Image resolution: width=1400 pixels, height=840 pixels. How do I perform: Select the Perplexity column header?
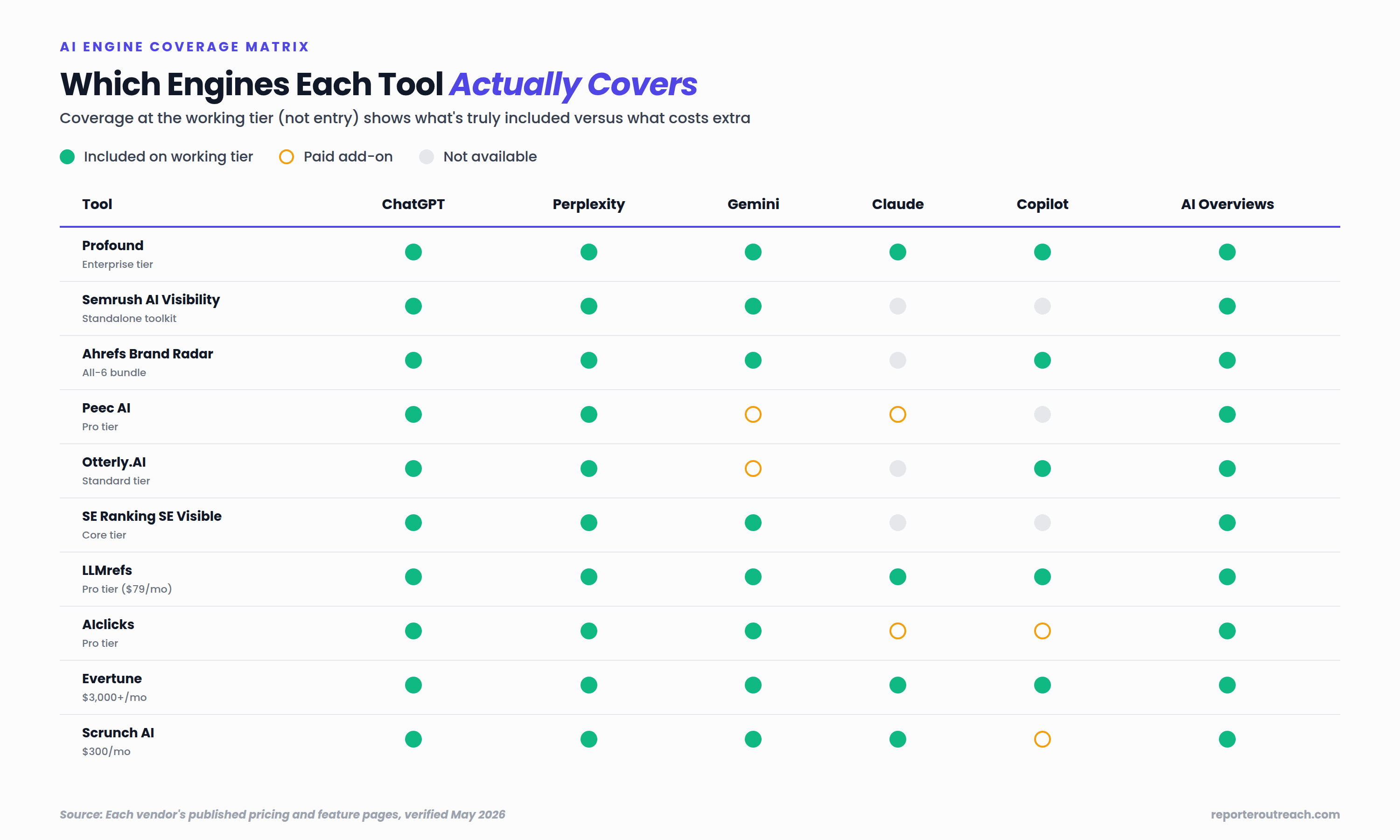(x=588, y=205)
